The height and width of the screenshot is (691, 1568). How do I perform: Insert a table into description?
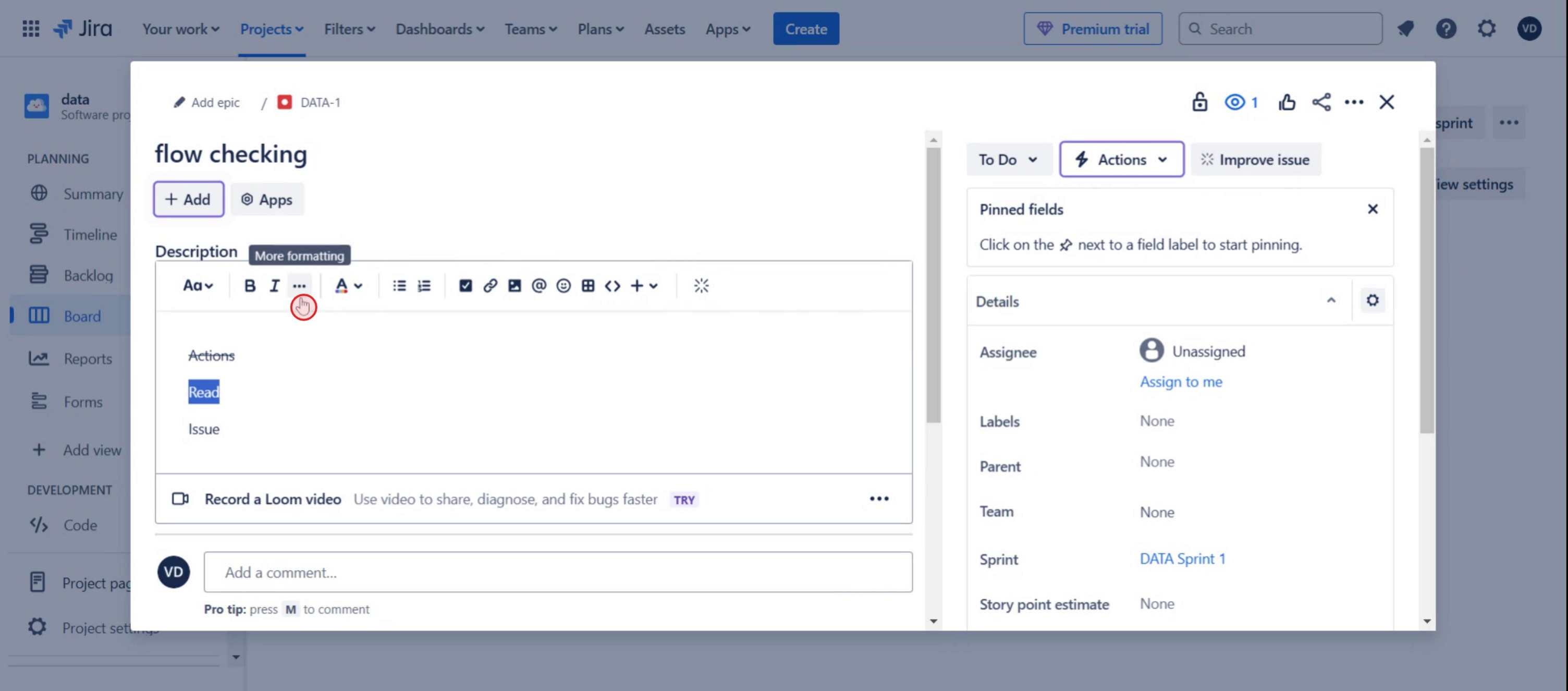pos(587,286)
